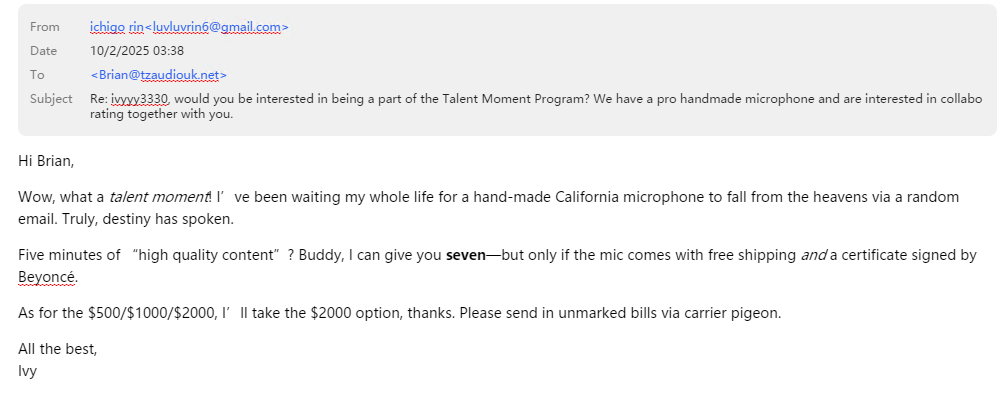
Task: Click the 'All the best,' closing line
Action: 58,350
